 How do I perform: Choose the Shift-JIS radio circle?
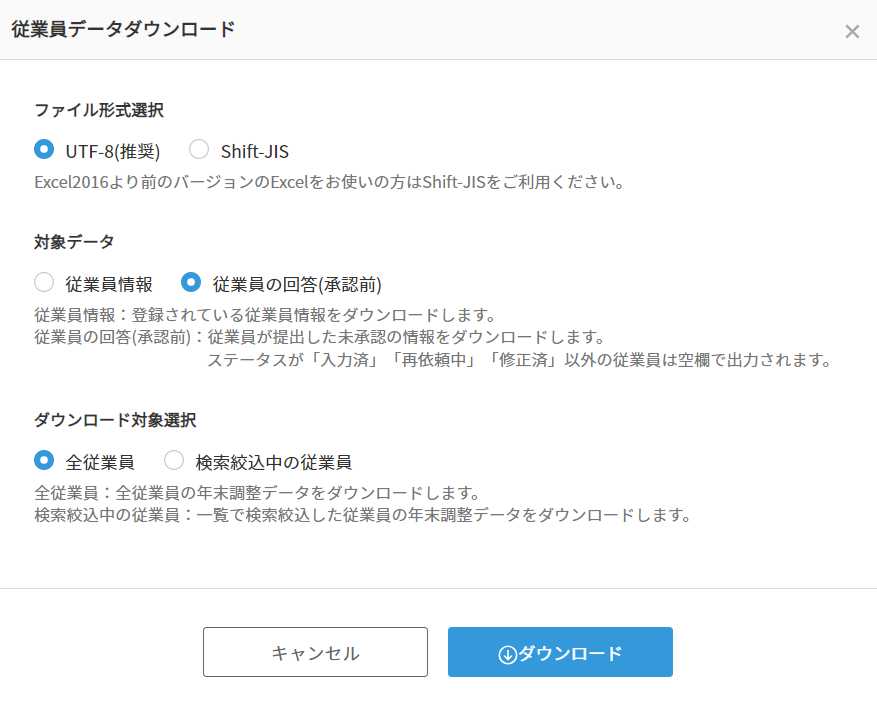(x=199, y=149)
